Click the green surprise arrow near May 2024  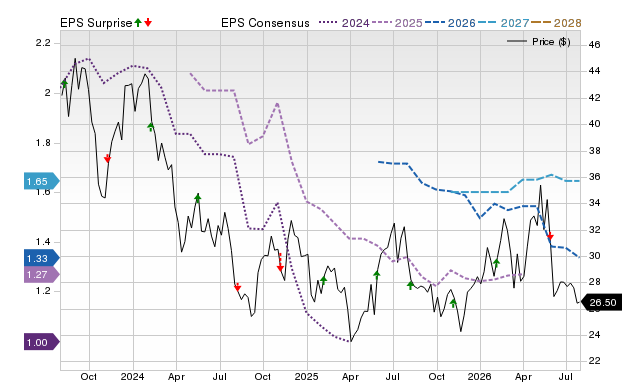198,198
